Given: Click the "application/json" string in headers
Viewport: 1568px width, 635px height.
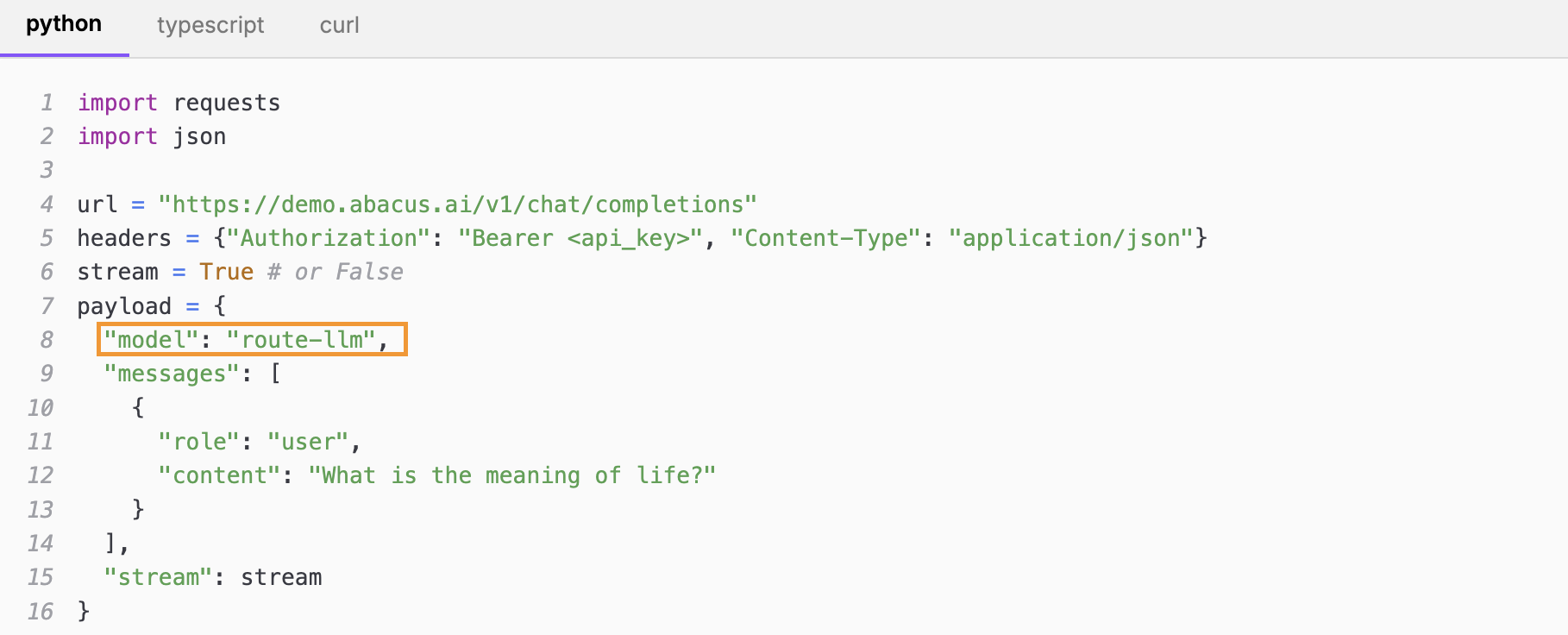Looking at the screenshot, I should (1071, 239).
